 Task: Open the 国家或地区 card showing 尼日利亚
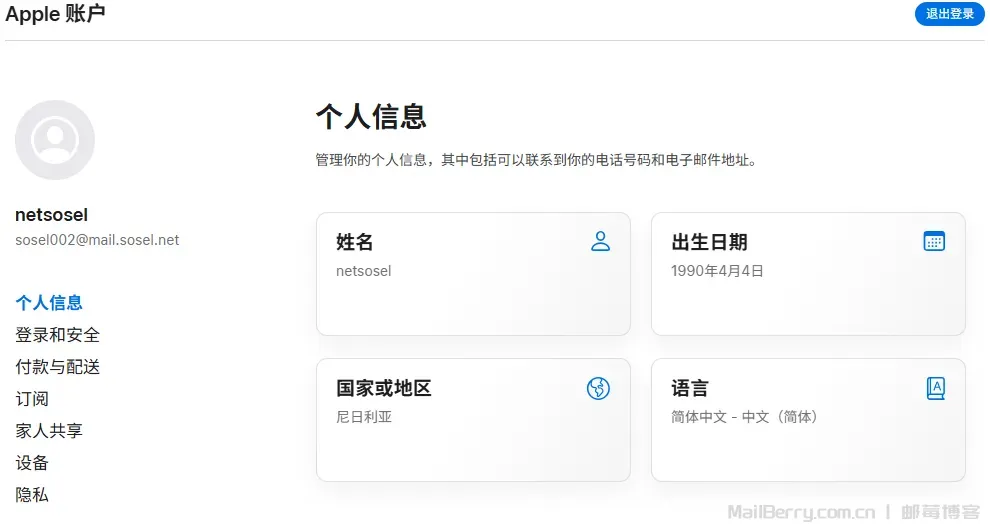click(474, 420)
